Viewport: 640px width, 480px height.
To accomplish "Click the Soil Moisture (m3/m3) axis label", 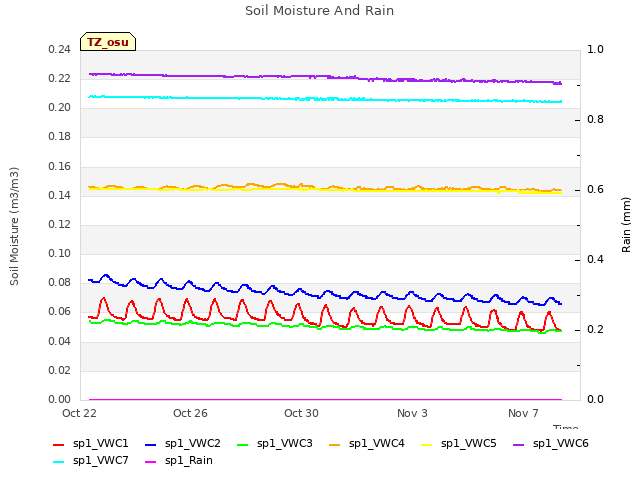I will pyautogui.click(x=14, y=226).
